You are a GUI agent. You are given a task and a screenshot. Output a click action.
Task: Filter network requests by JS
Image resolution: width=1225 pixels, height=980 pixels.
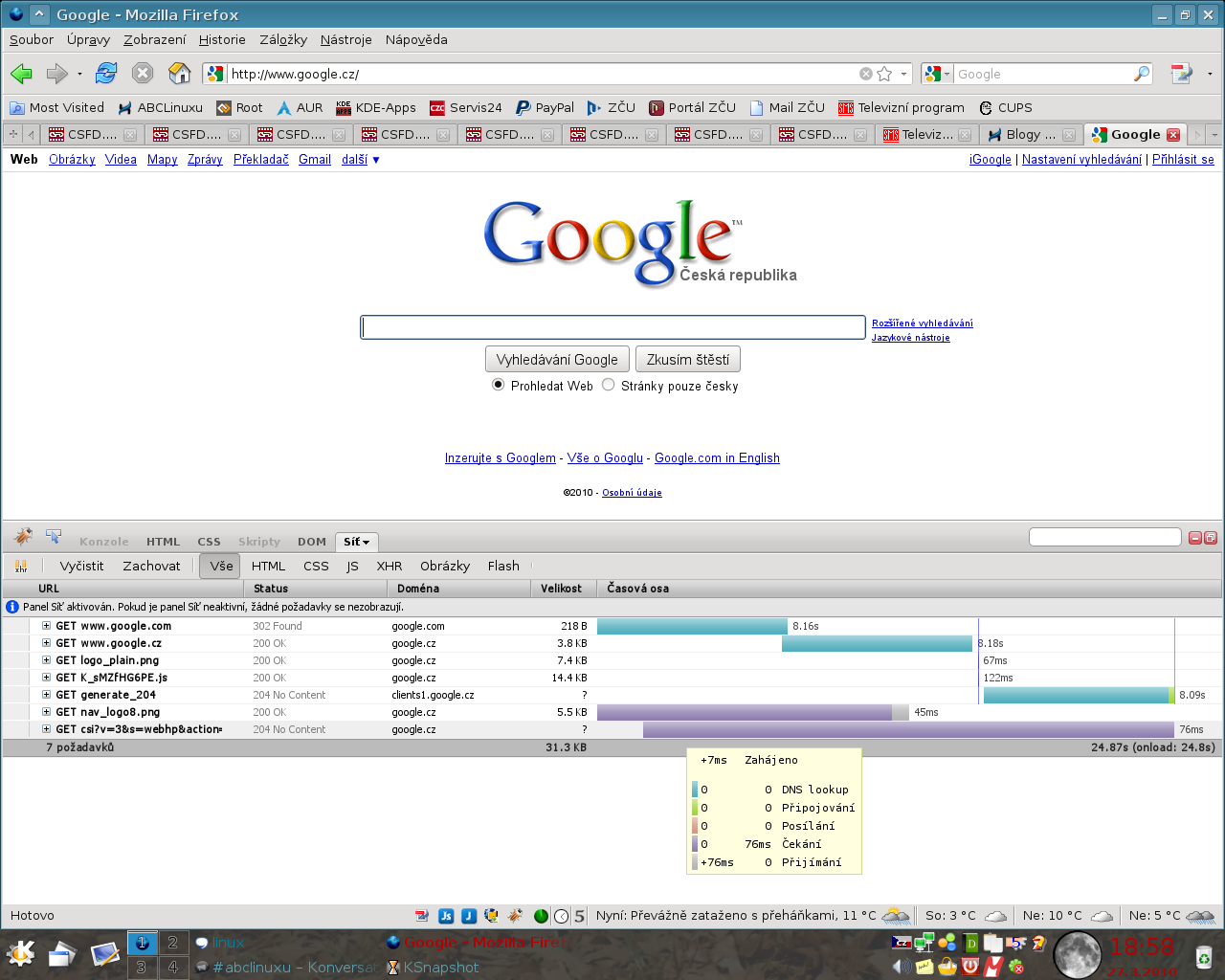pyautogui.click(x=352, y=566)
